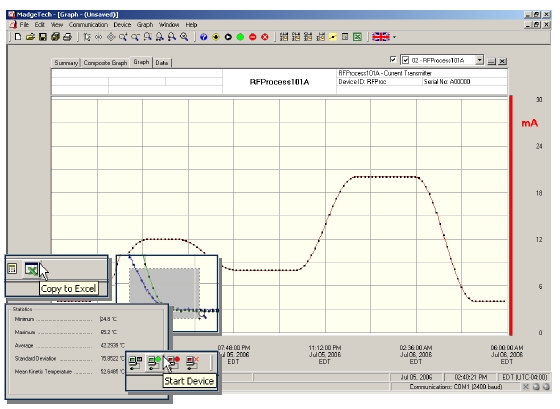Open the Graph menu
This screenshot has height=409, width=560.
click(145, 25)
